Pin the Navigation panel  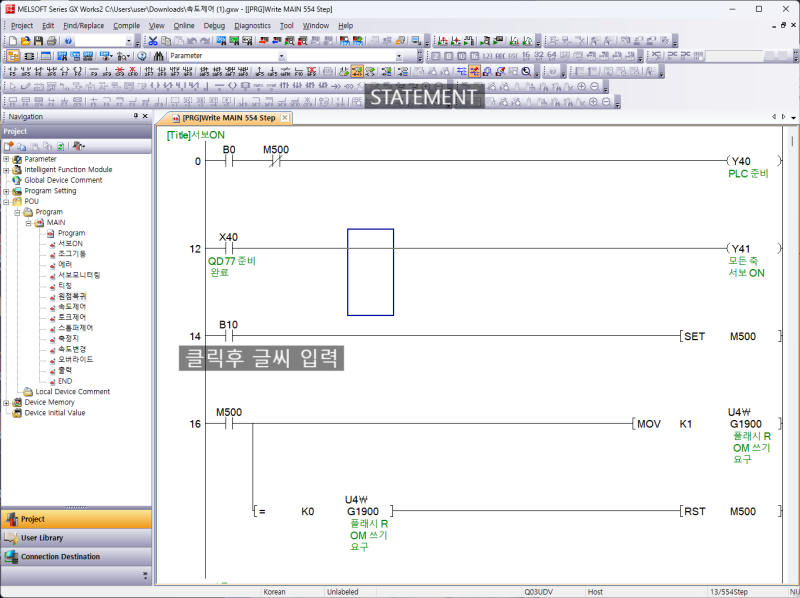click(x=136, y=116)
